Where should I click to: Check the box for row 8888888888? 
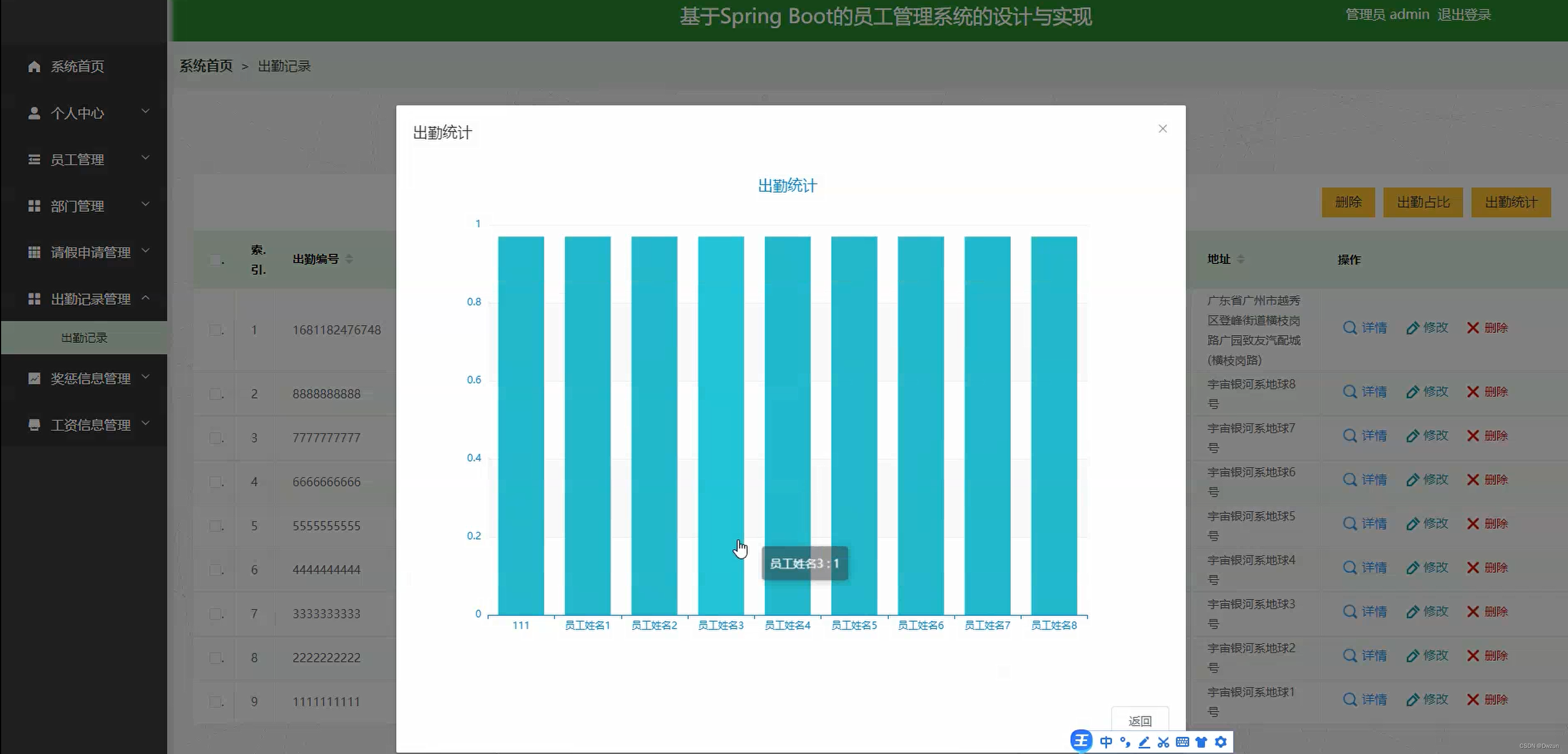click(216, 394)
